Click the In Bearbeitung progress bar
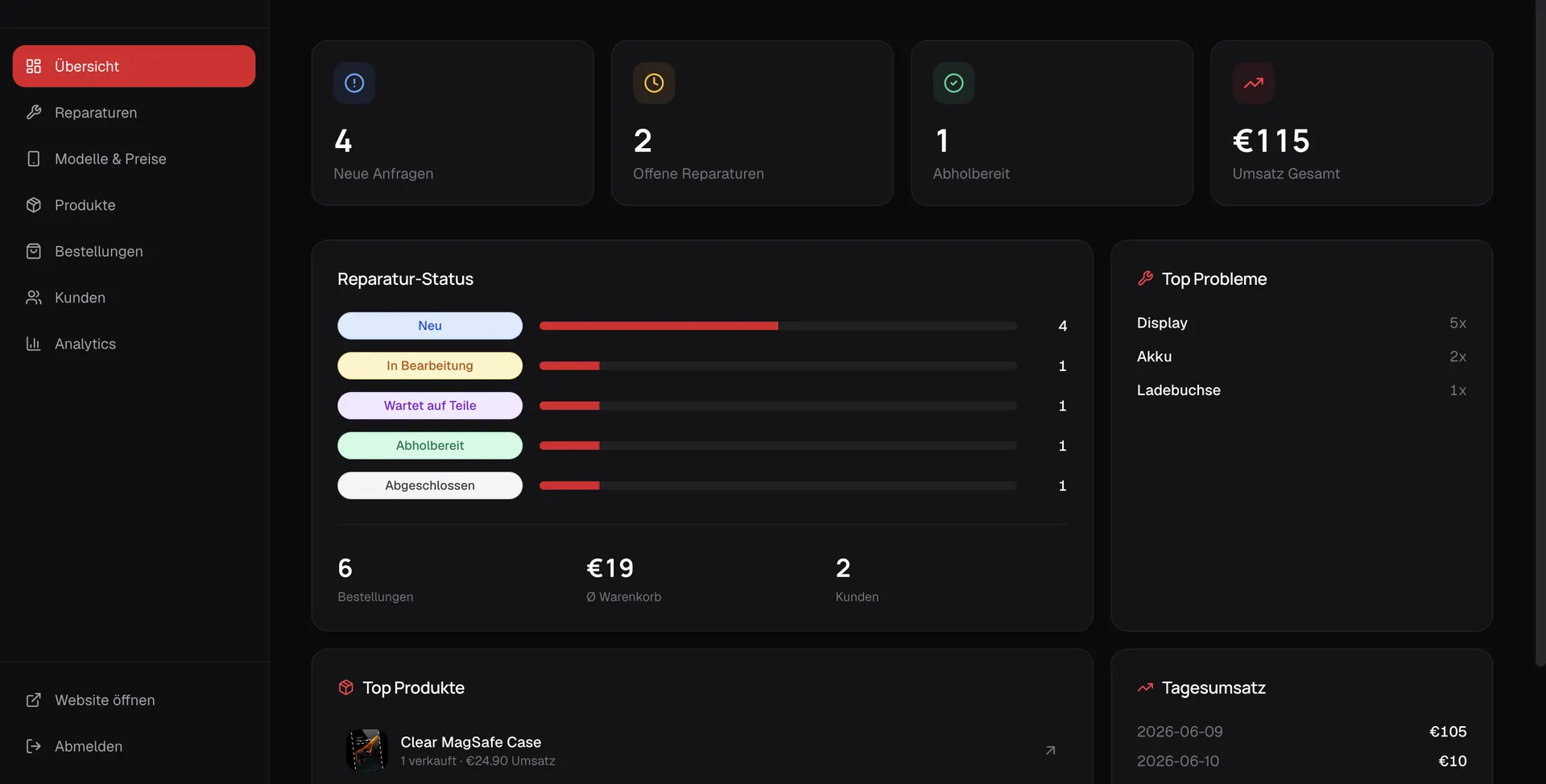This screenshot has width=1546, height=784. point(778,365)
